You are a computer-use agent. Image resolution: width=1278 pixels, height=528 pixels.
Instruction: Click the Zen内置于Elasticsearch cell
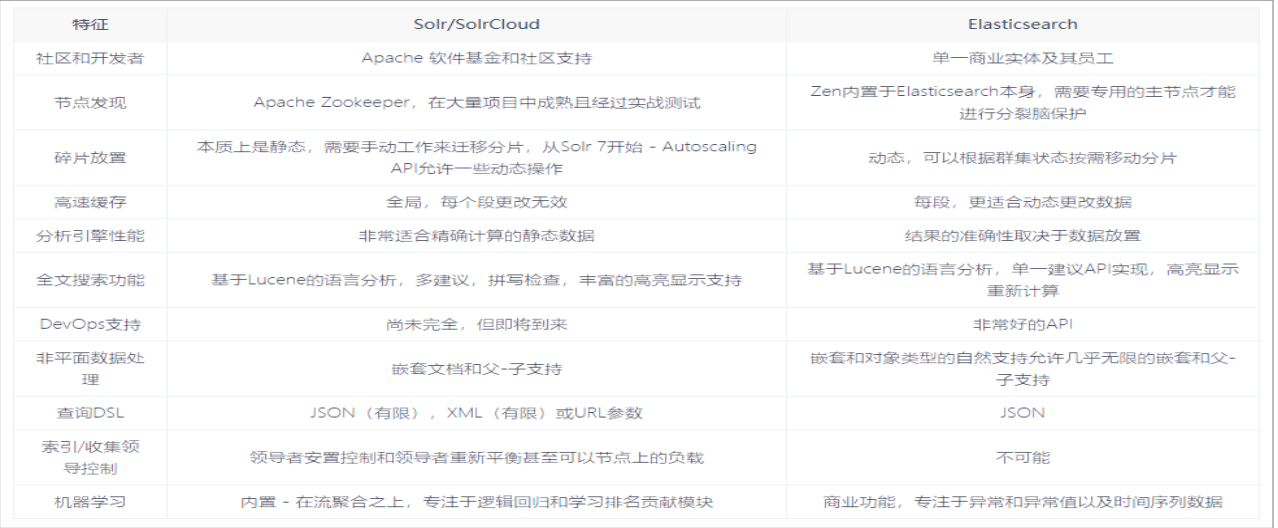click(x=1022, y=101)
